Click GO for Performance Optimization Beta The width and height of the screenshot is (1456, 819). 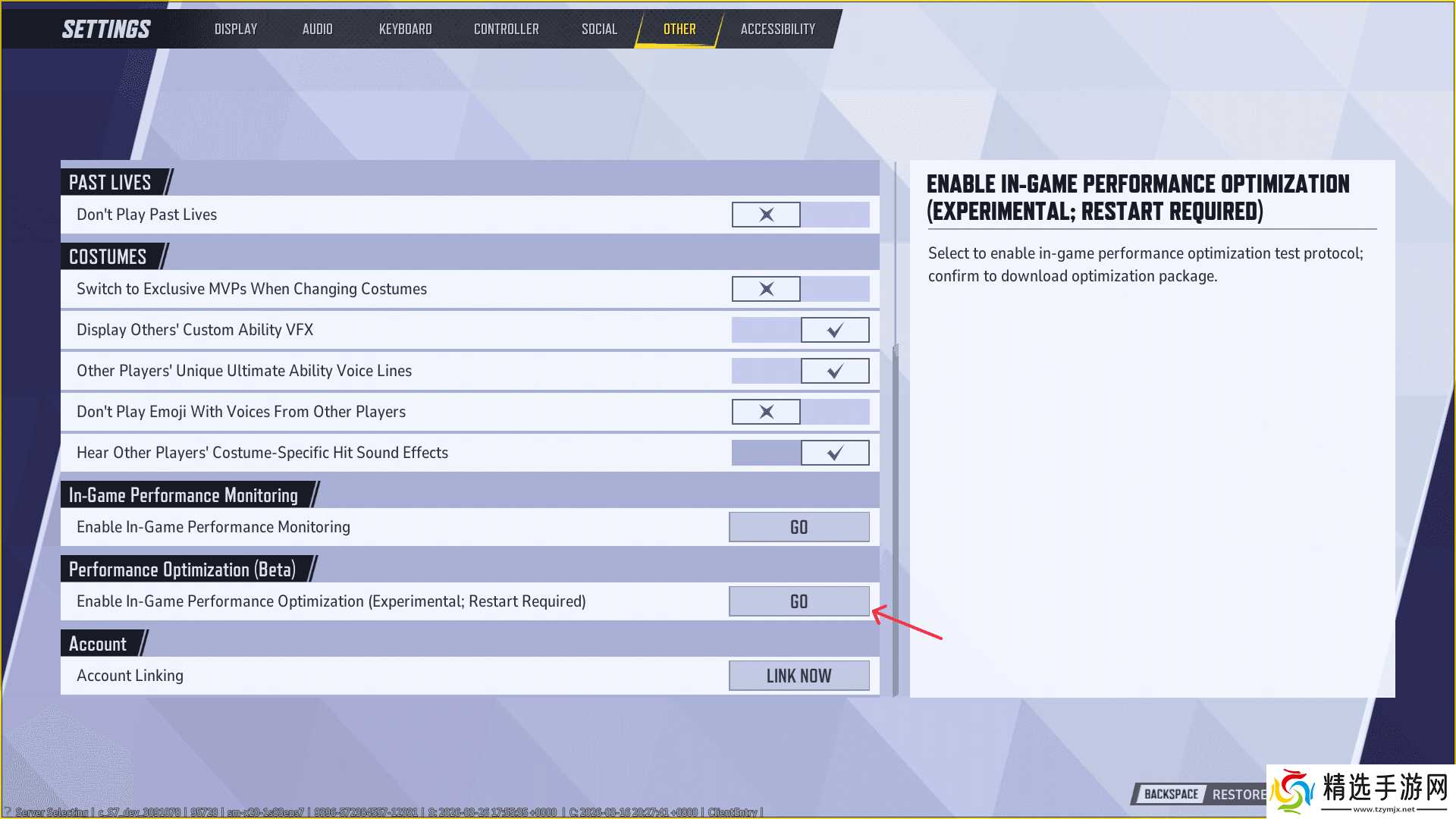click(799, 601)
